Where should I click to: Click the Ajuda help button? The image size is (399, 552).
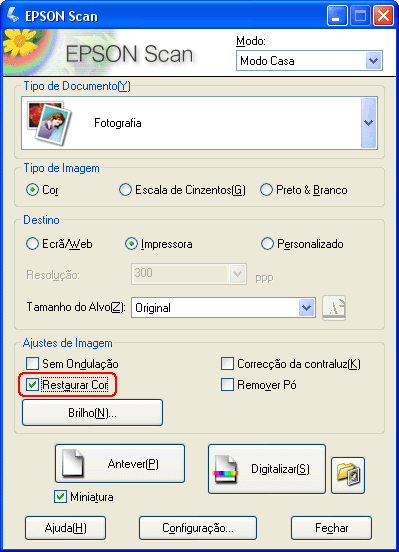[66, 528]
